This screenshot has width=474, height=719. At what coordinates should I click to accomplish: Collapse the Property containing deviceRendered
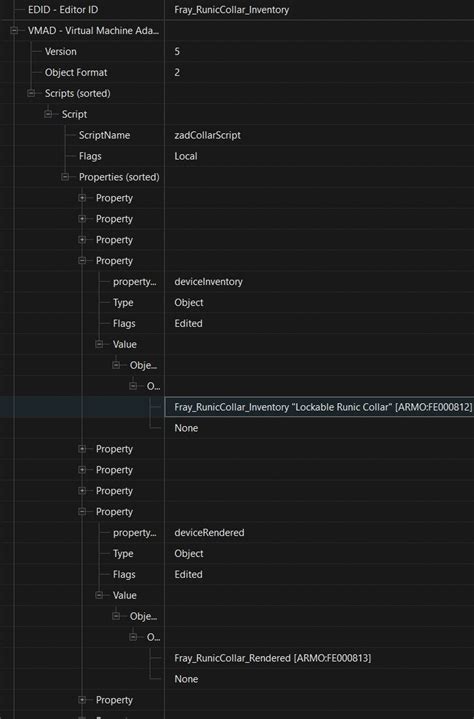[x=82, y=512]
